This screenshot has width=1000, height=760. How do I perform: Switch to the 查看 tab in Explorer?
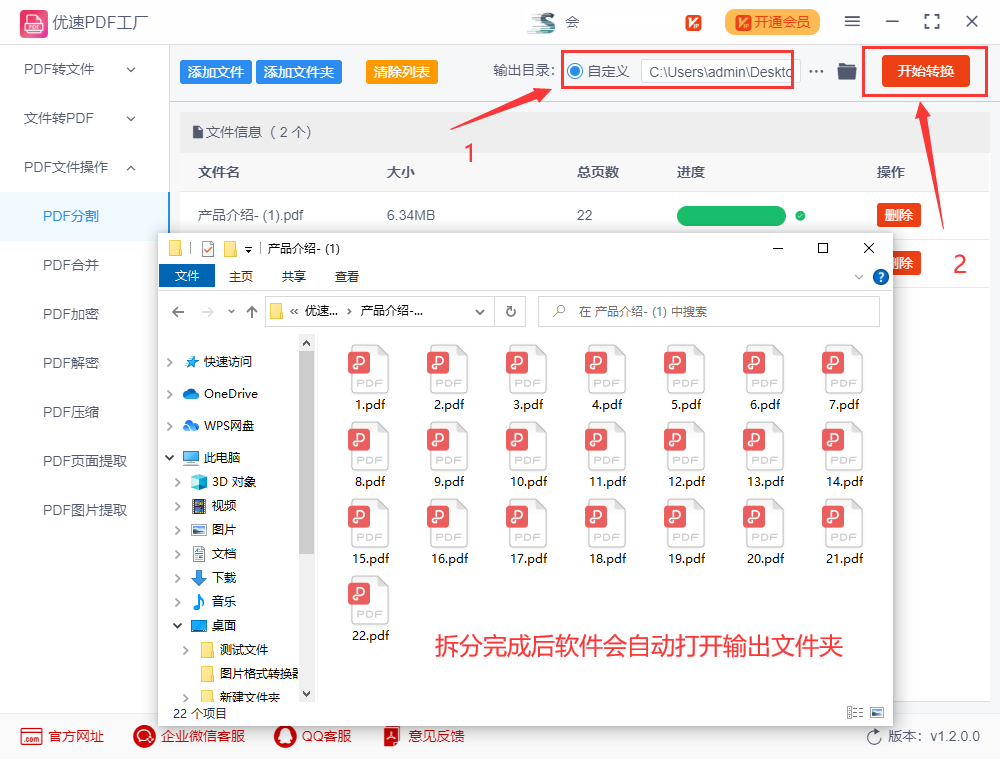pos(346,276)
